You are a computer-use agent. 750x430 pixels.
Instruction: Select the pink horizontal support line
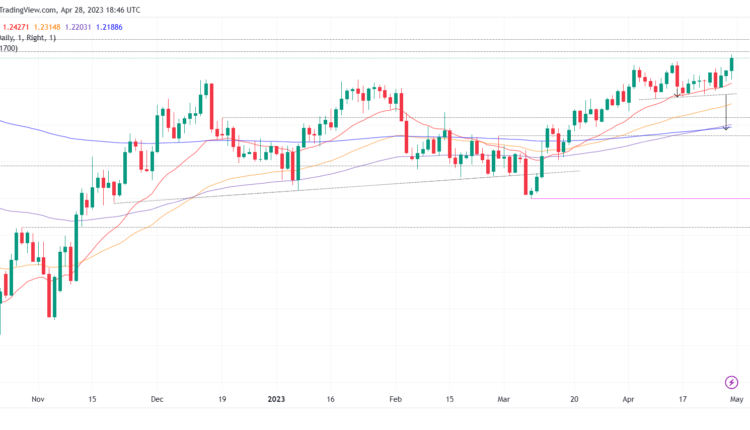pyautogui.click(x=640, y=198)
